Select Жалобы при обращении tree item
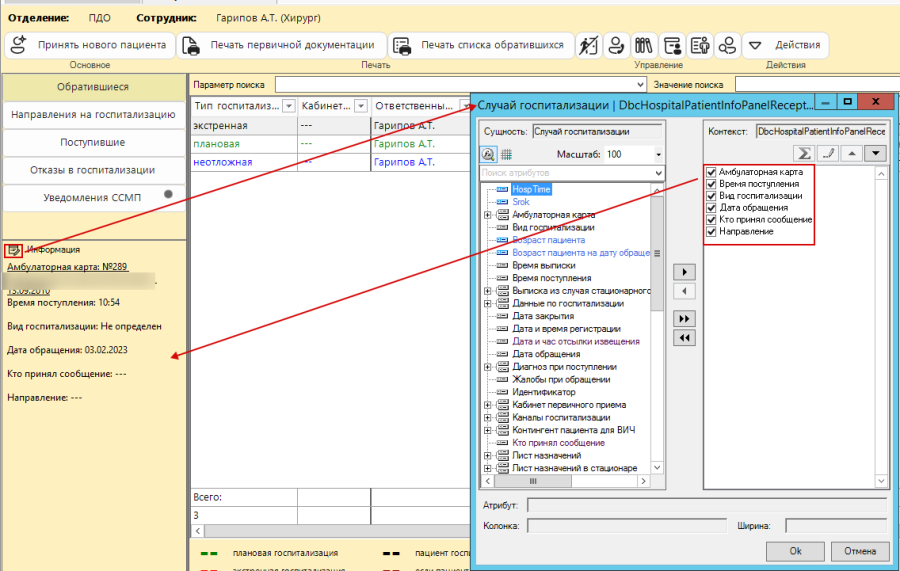 point(561,380)
